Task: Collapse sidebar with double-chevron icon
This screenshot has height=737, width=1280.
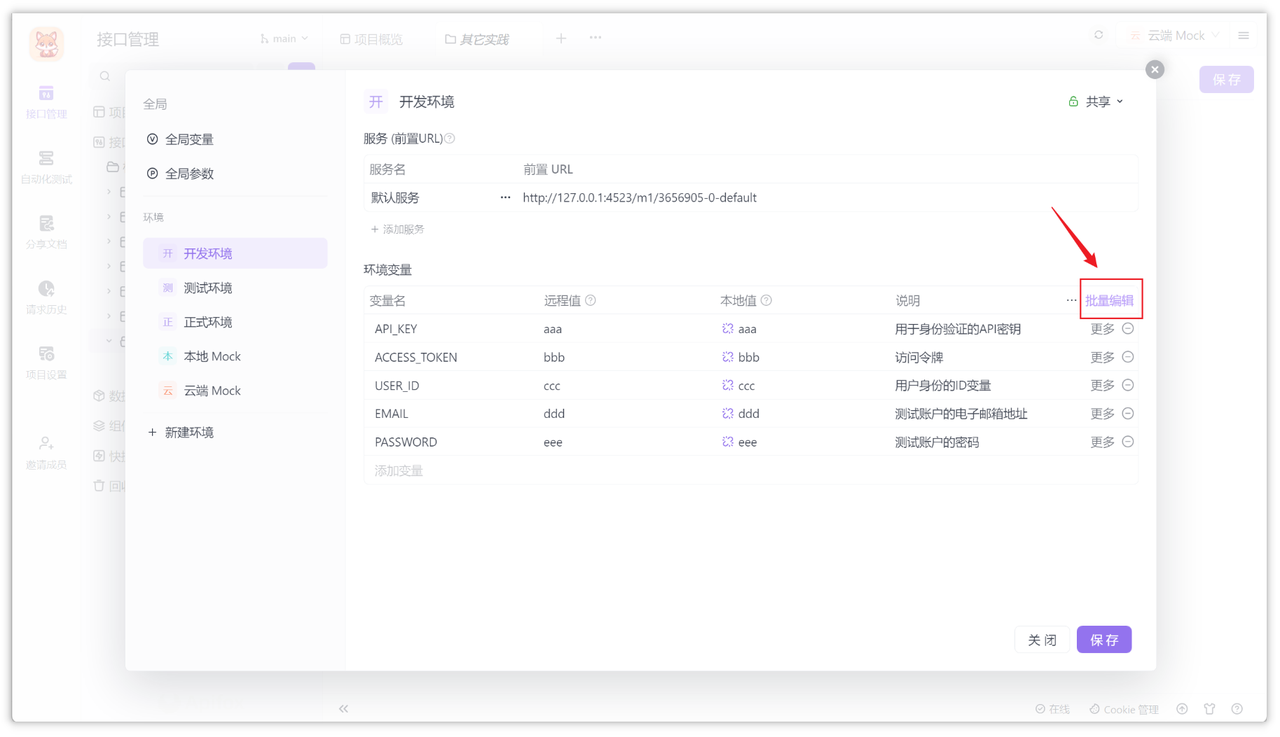Action: tap(343, 709)
